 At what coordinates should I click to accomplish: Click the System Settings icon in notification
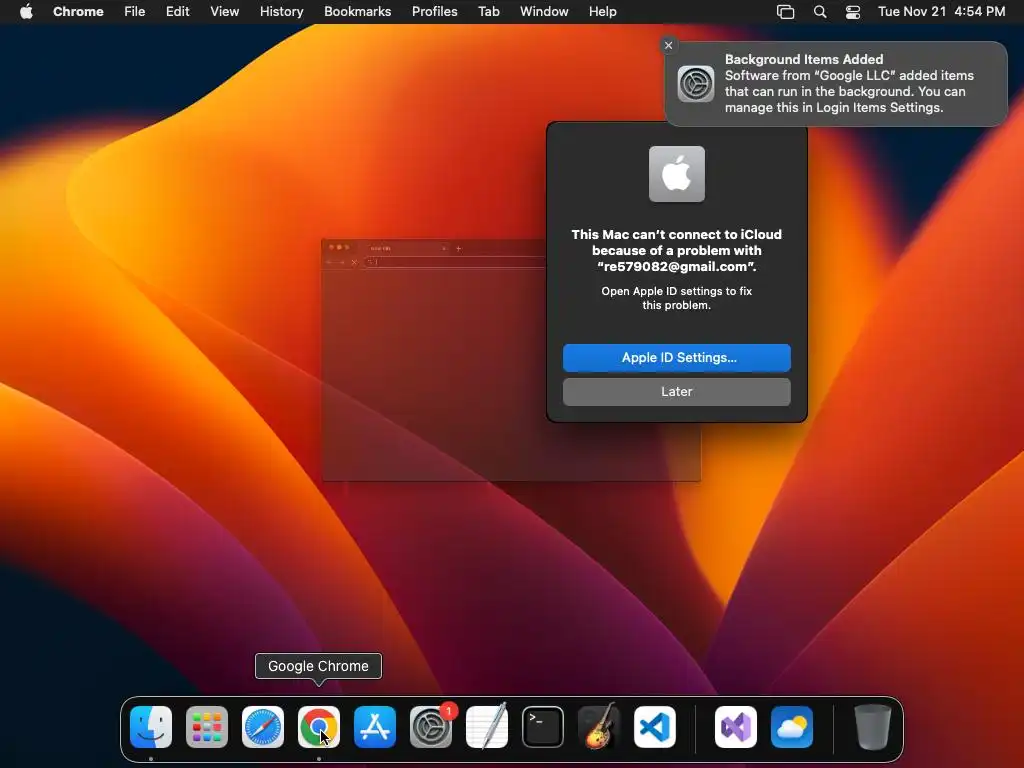click(x=696, y=84)
